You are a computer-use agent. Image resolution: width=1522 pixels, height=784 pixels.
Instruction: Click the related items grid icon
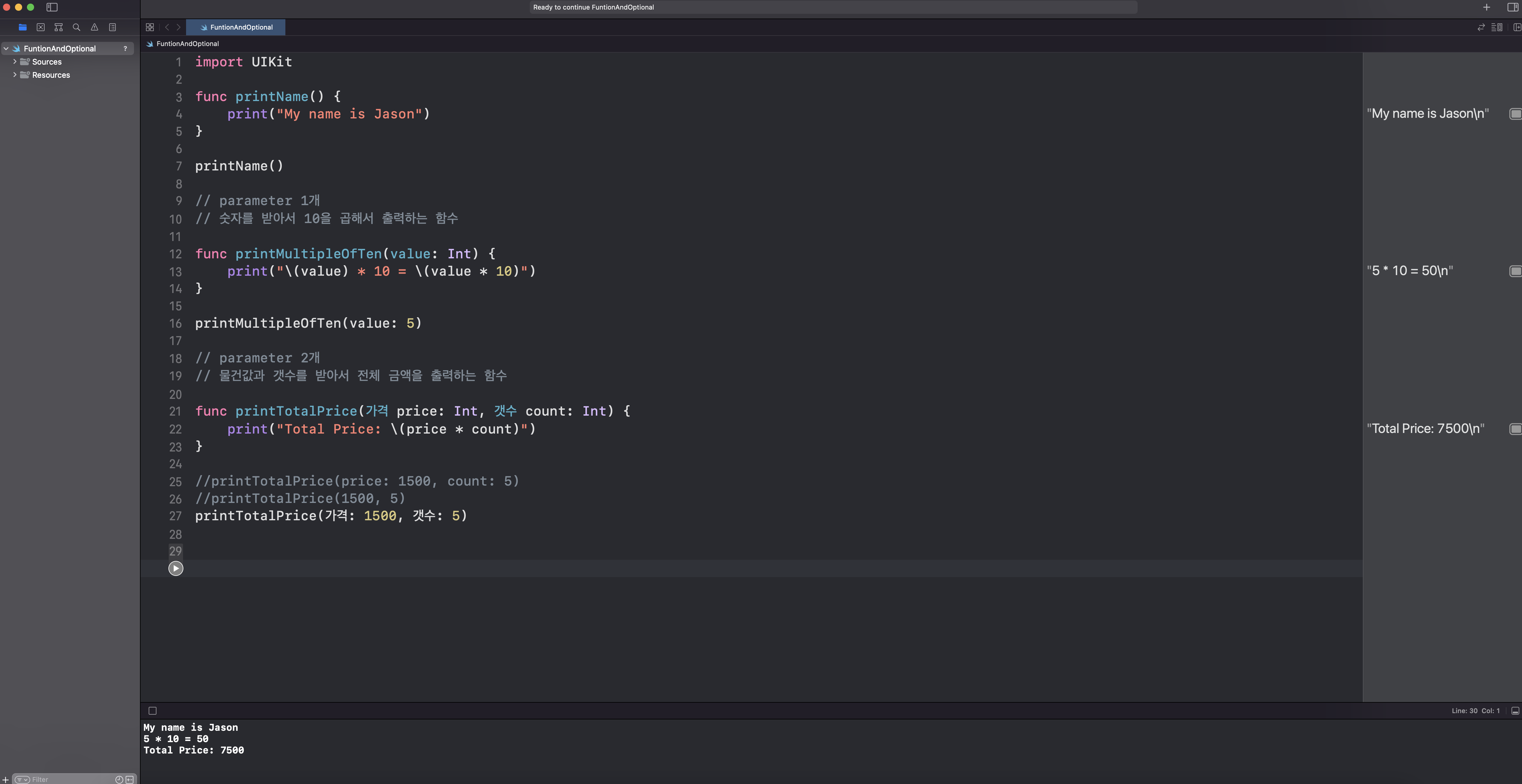(150, 27)
